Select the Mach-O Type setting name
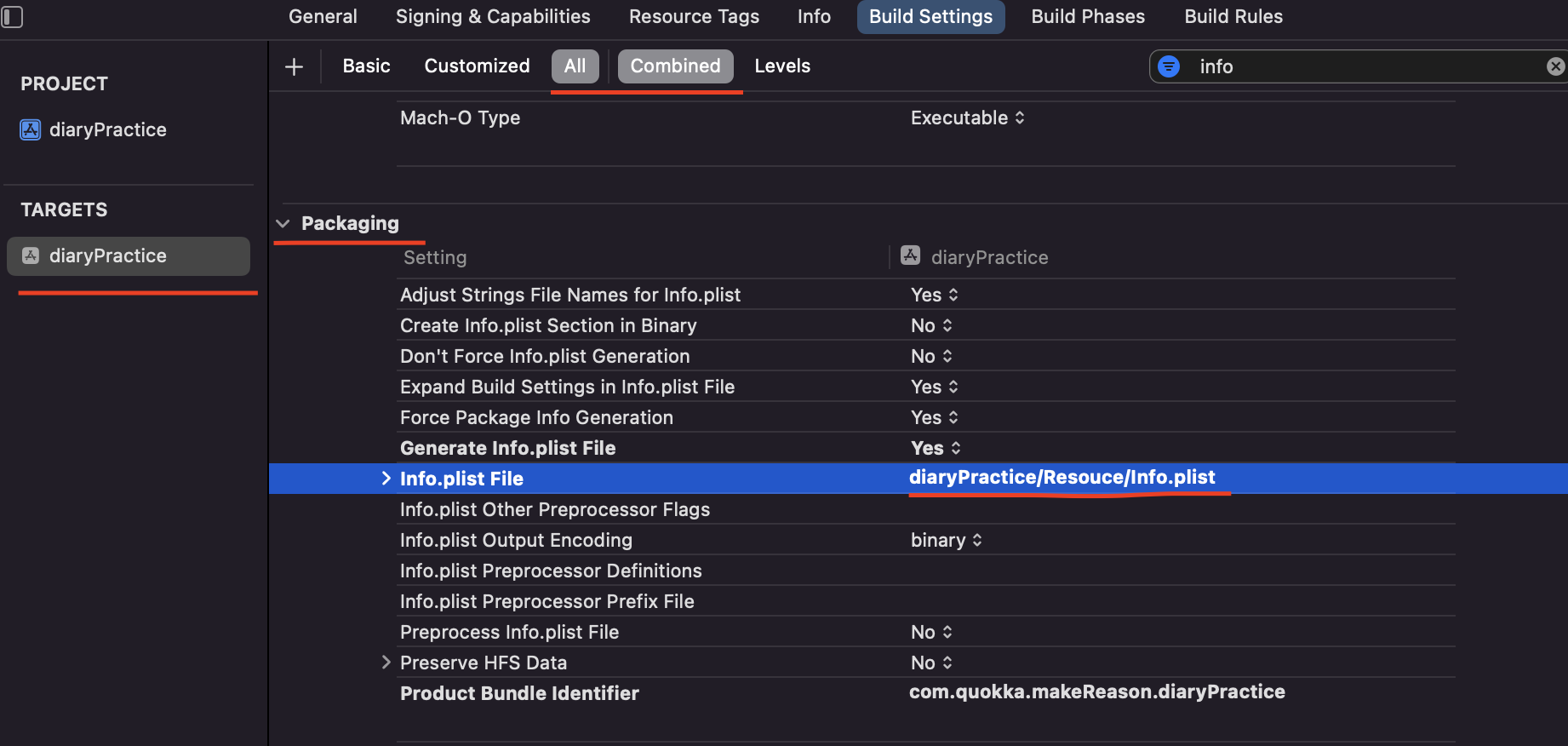Viewport: 1568px width, 746px height. 460,118
